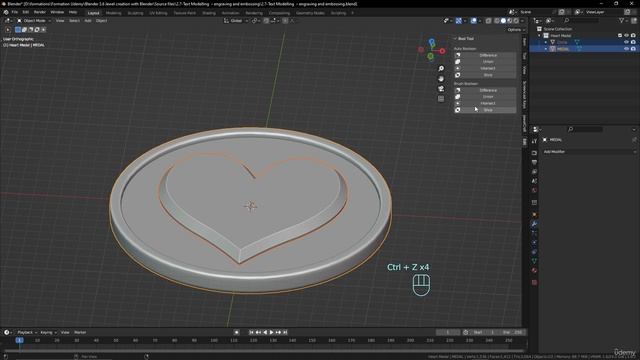
Task: Open the viewport Object menu
Action: point(102,21)
